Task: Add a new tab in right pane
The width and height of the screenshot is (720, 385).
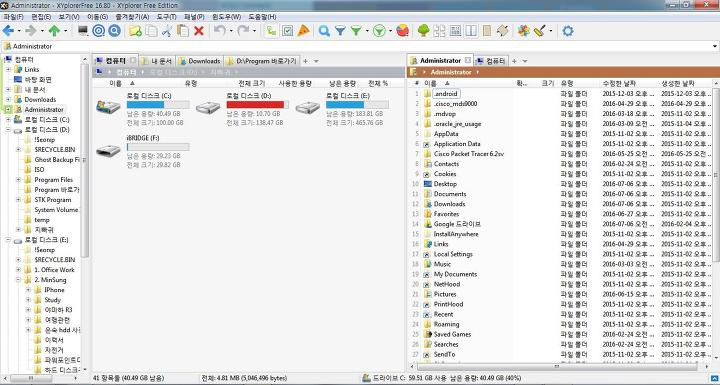Action: [x=514, y=61]
